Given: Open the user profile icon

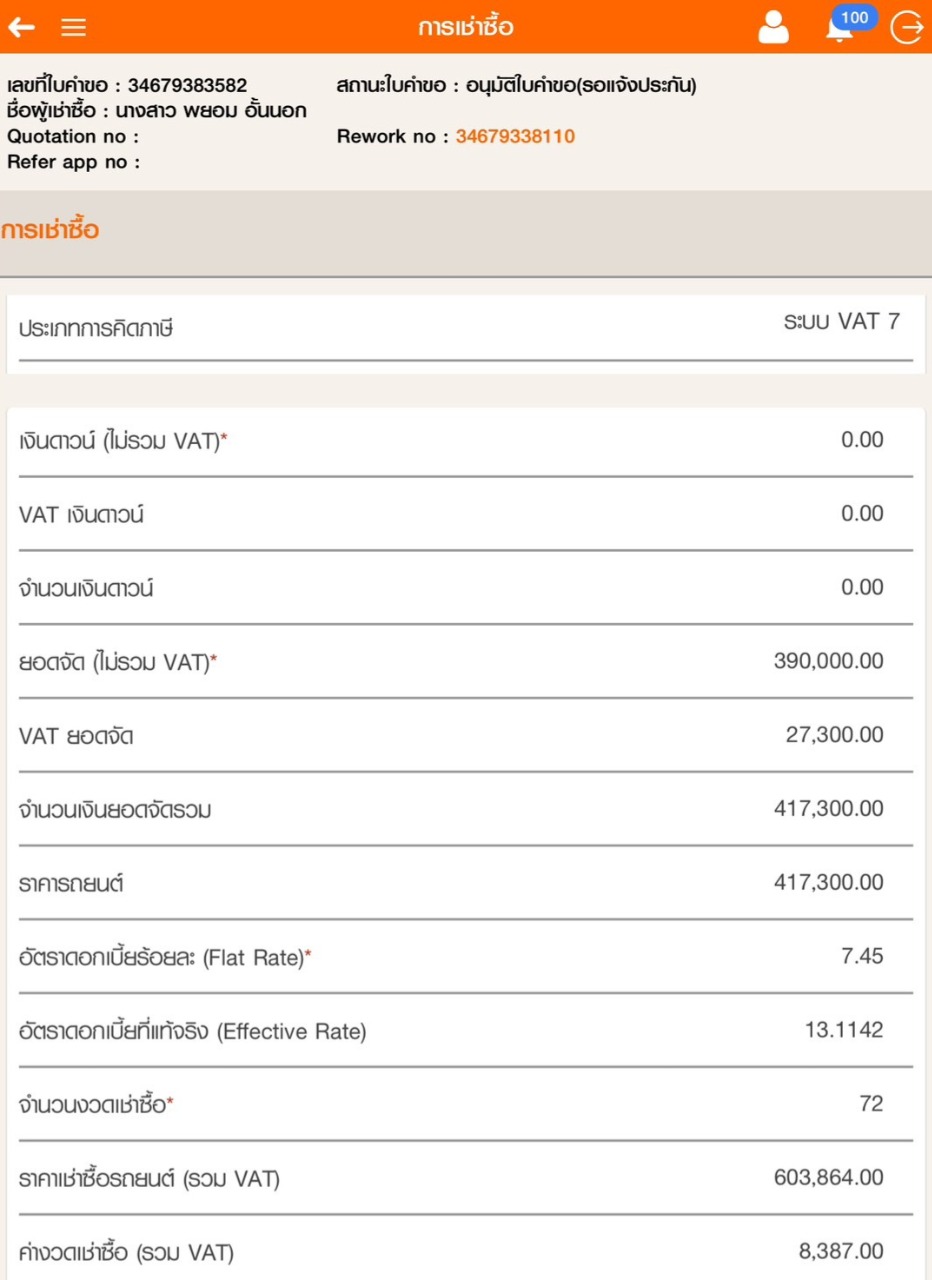Looking at the screenshot, I should (x=773, y=28).
